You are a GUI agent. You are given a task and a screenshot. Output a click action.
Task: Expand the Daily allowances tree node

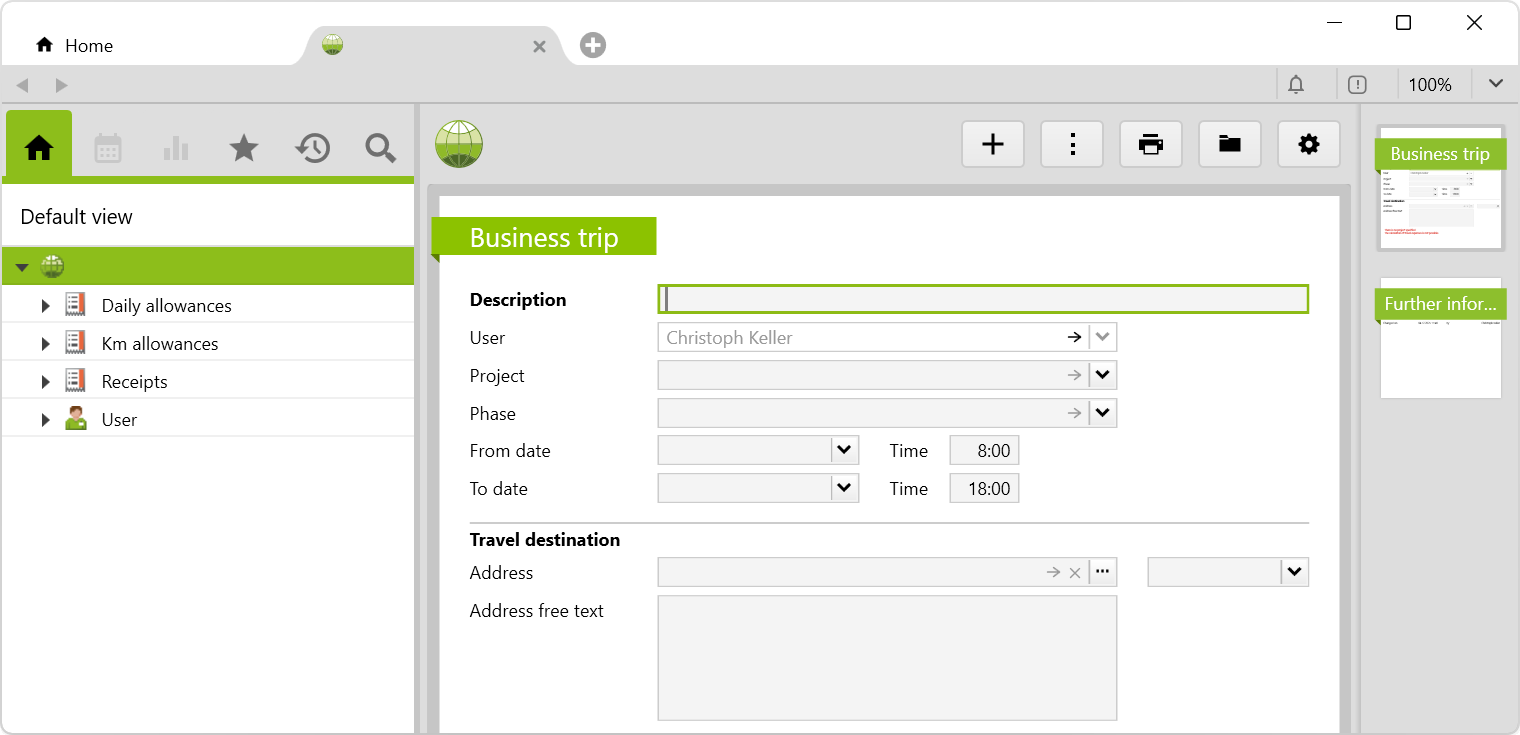45,306
